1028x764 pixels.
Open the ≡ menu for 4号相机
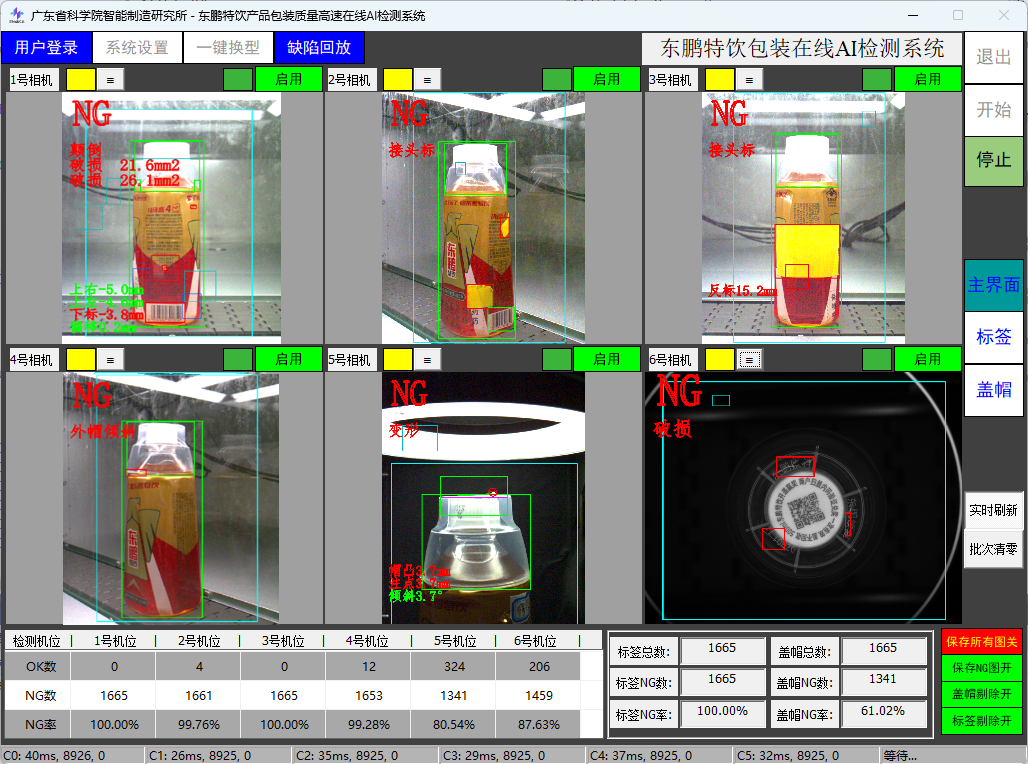point(110,360)
